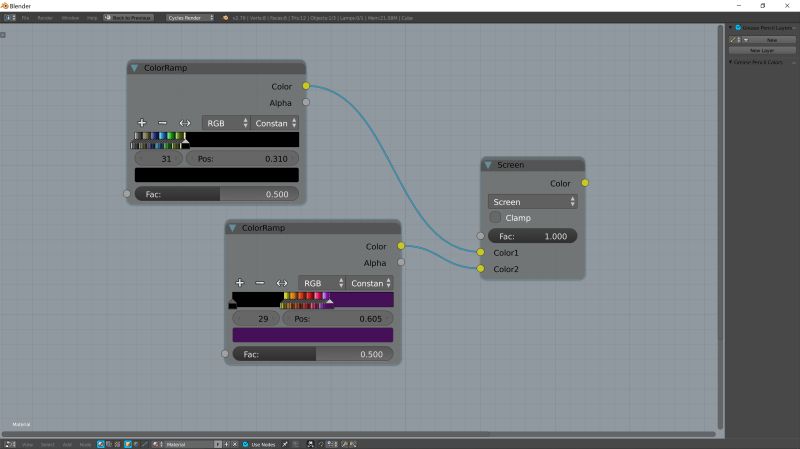
Task: Click the Blender logo icon in info header
Action: pyautogui.click(x=226, y=18)
